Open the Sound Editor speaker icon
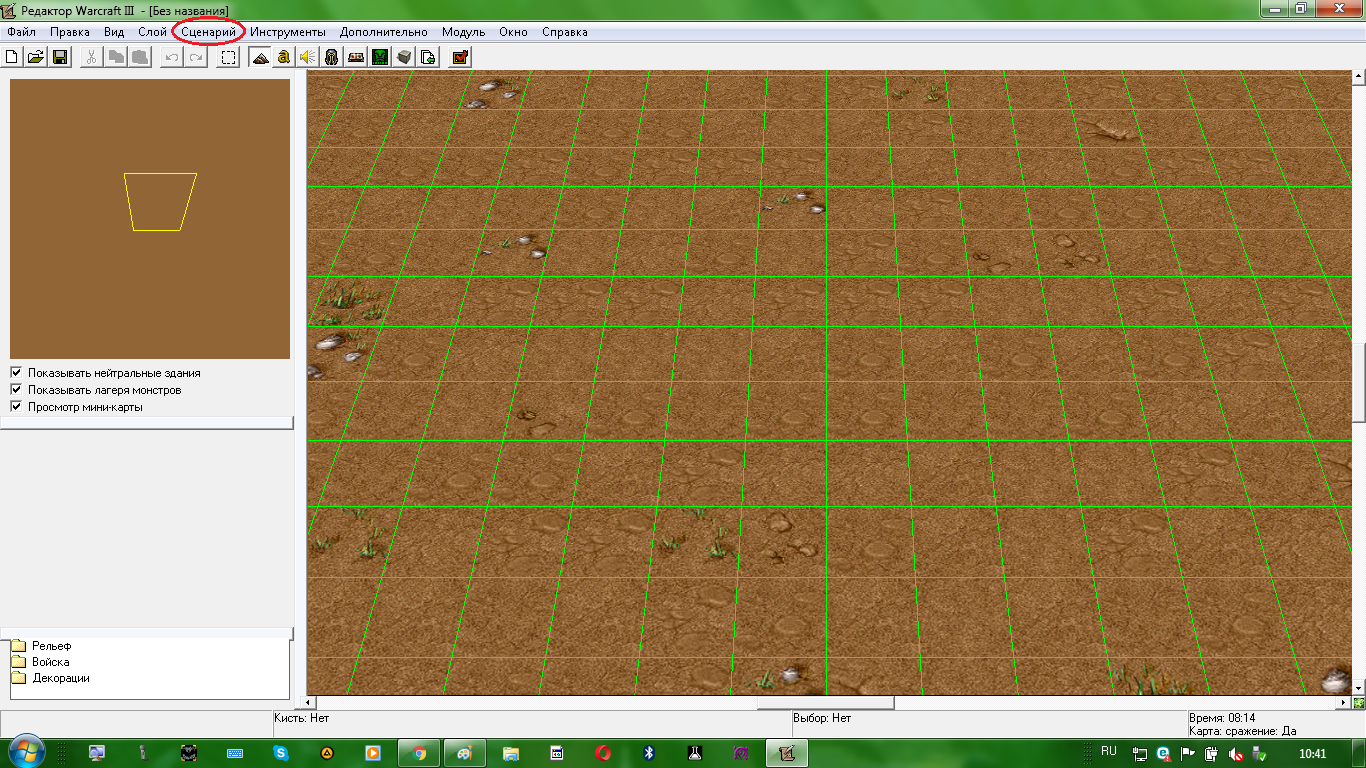Screen dimensions: 1366x768 pyautogui.click(x=308, y=57)
